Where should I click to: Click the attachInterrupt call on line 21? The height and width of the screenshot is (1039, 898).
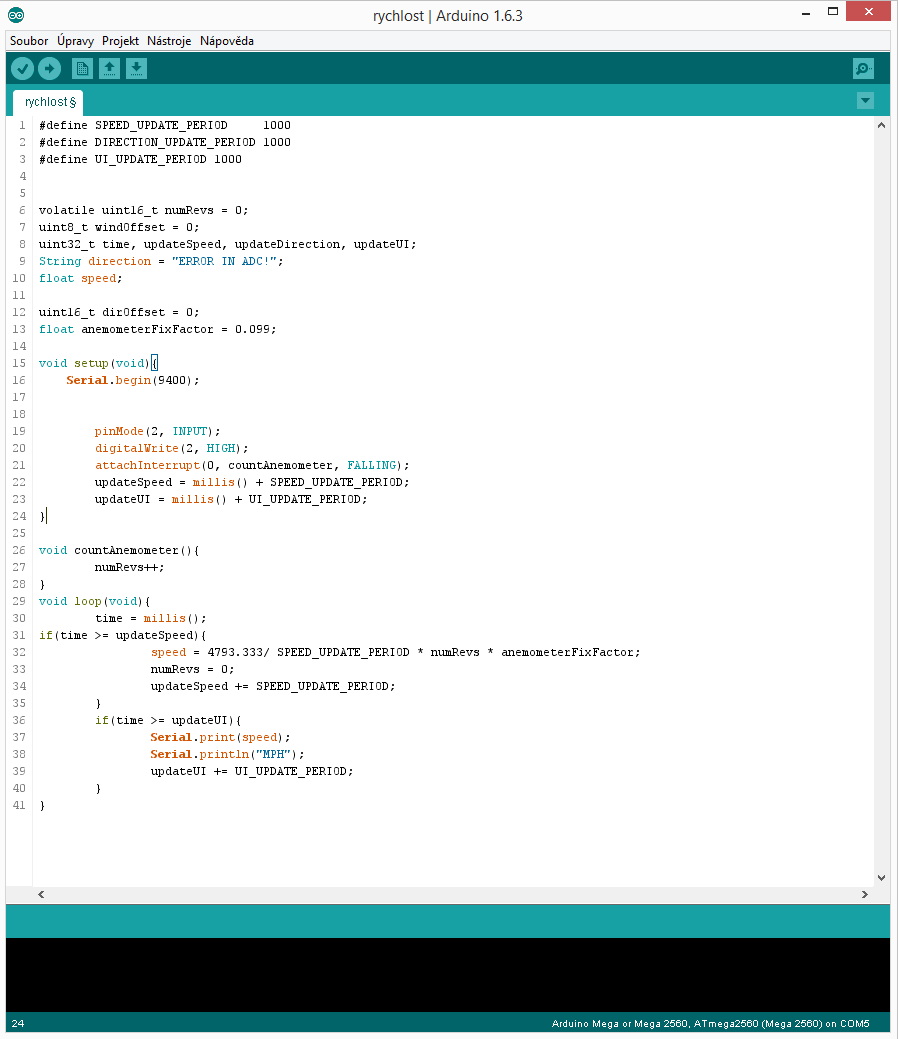click(252, 465)
